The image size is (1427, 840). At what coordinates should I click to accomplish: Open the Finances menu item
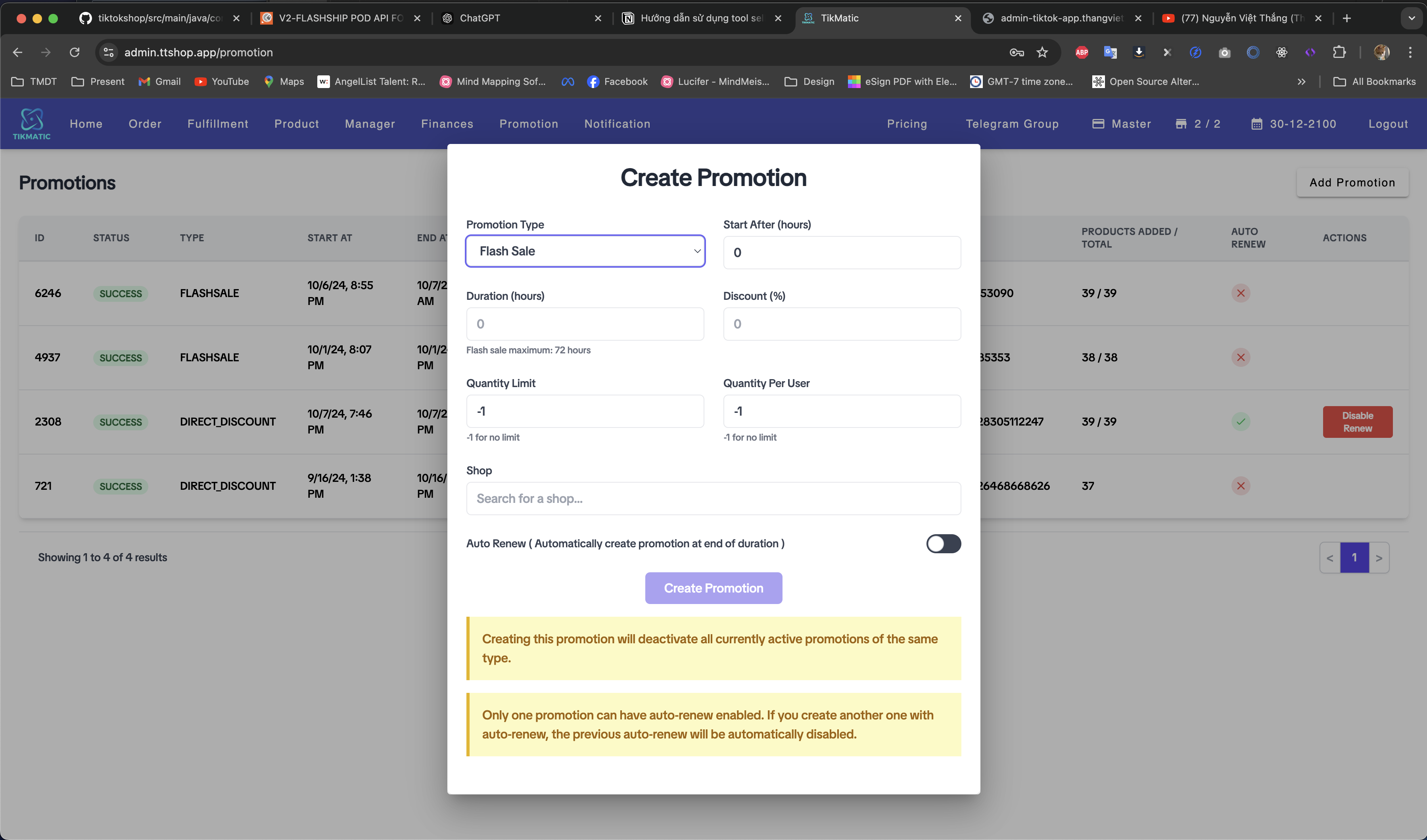tap(447, 123)
